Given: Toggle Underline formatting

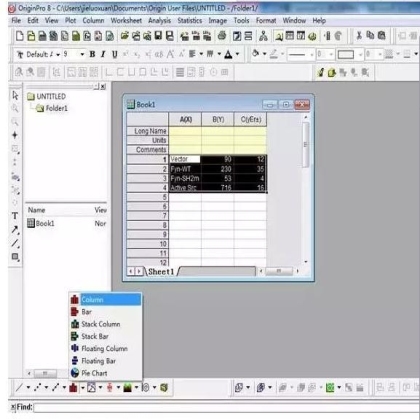Looking at the screenshot, I should 115,54.
